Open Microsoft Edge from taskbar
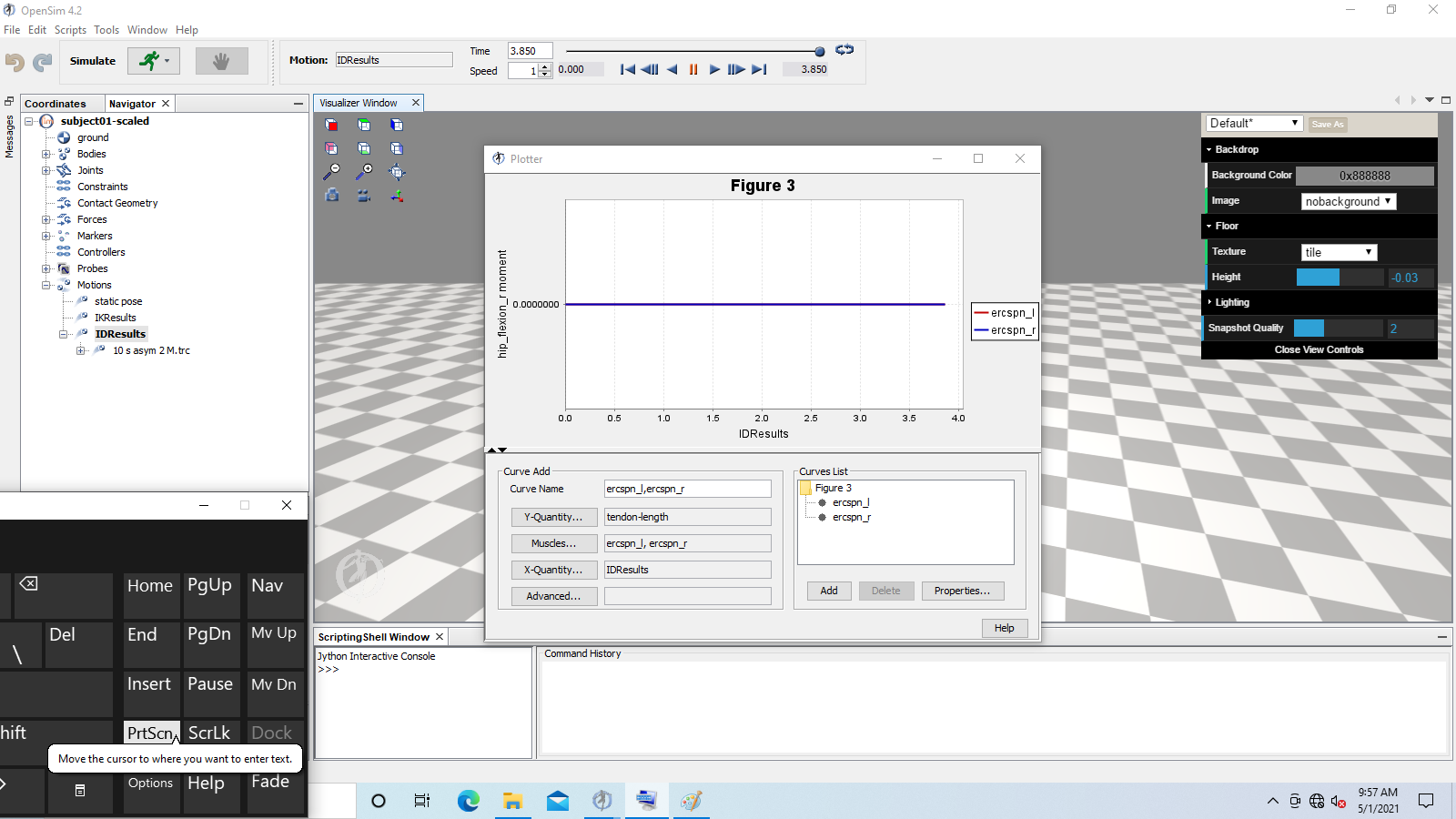 point(468,801)
